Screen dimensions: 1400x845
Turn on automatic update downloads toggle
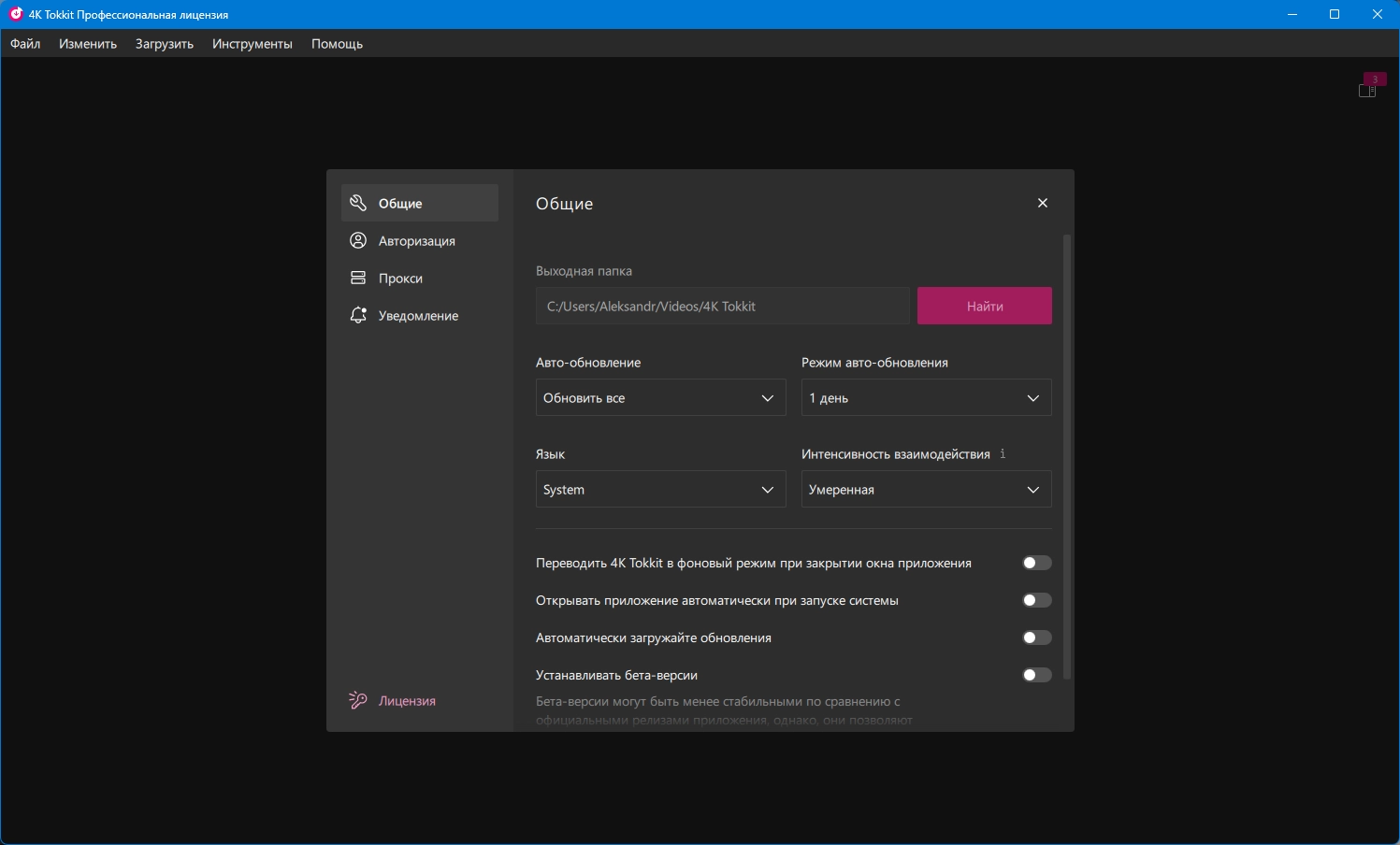click(1036, 637)
